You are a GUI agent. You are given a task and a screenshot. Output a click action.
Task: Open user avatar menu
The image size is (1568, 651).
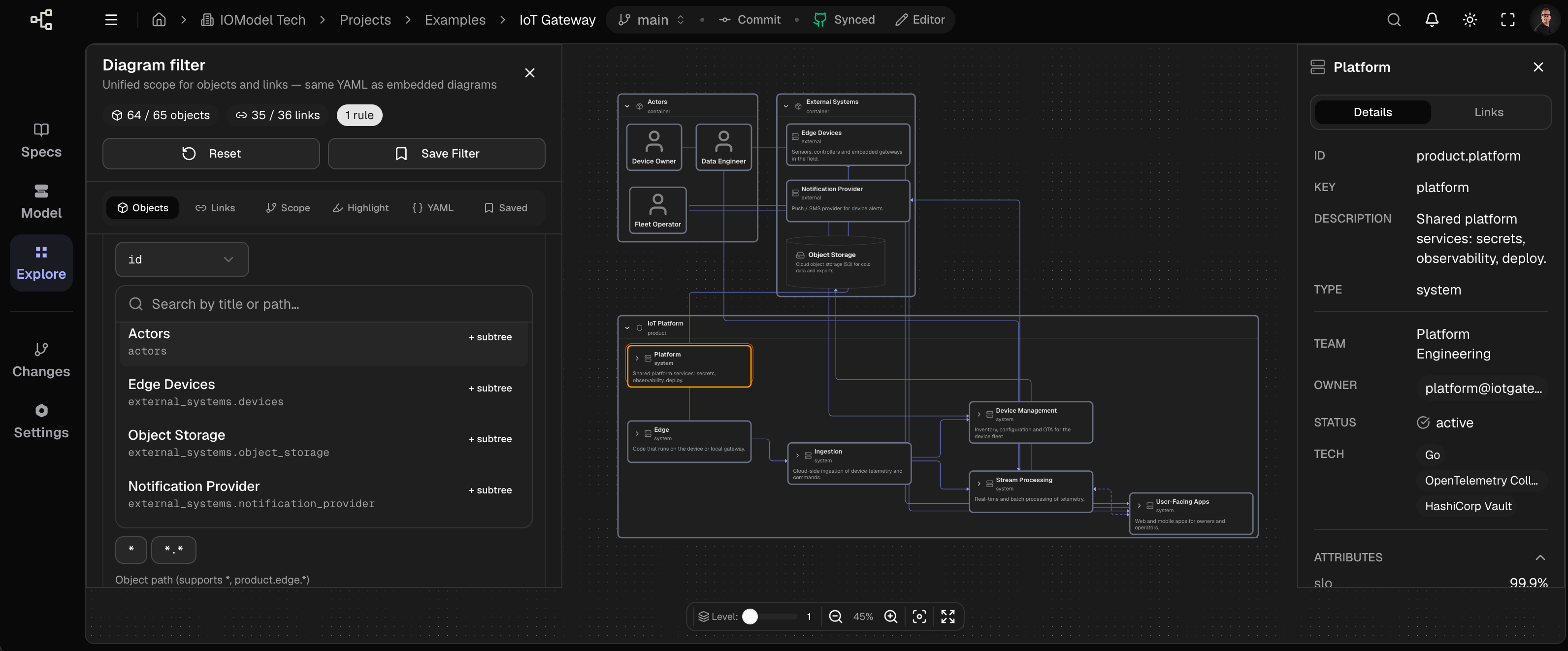(1545, 20)
